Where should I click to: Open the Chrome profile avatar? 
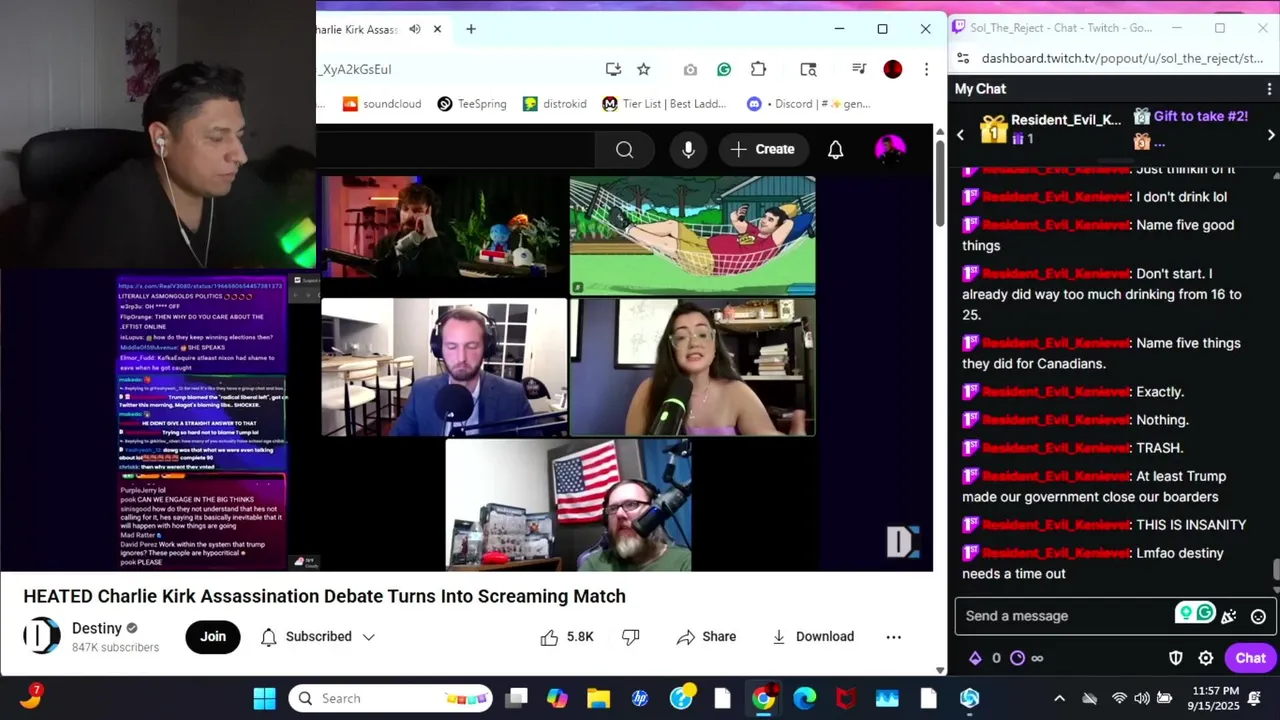click(893, 69)
